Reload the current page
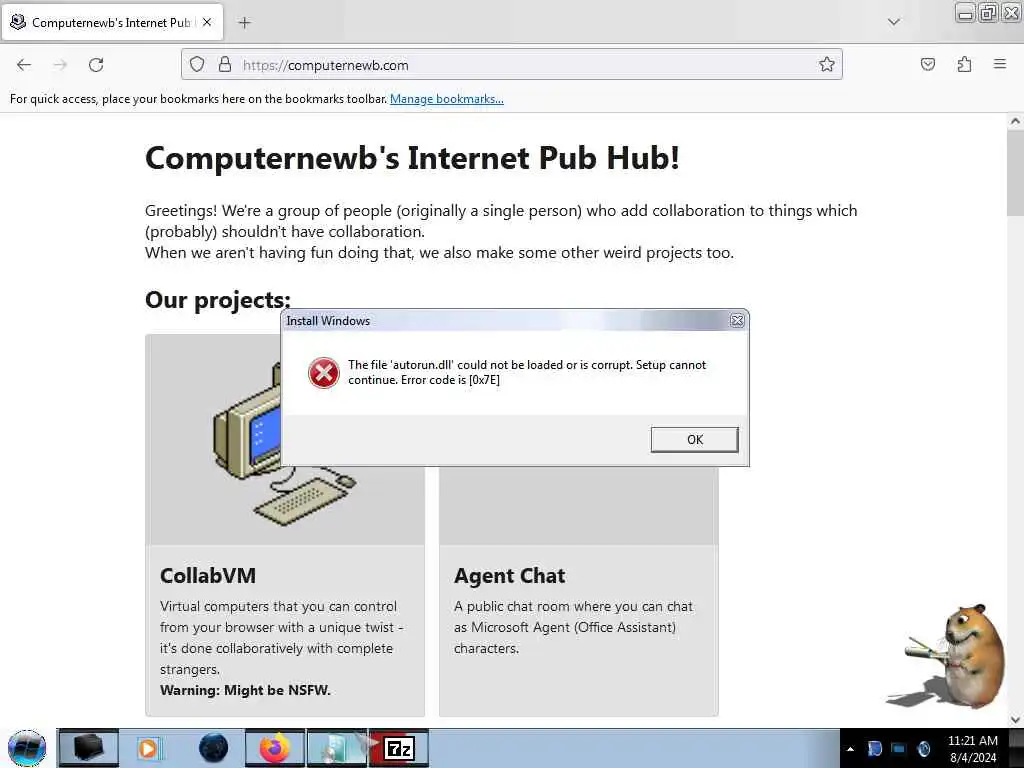Viewport: 1024px width, 768px height. point(96,65)
